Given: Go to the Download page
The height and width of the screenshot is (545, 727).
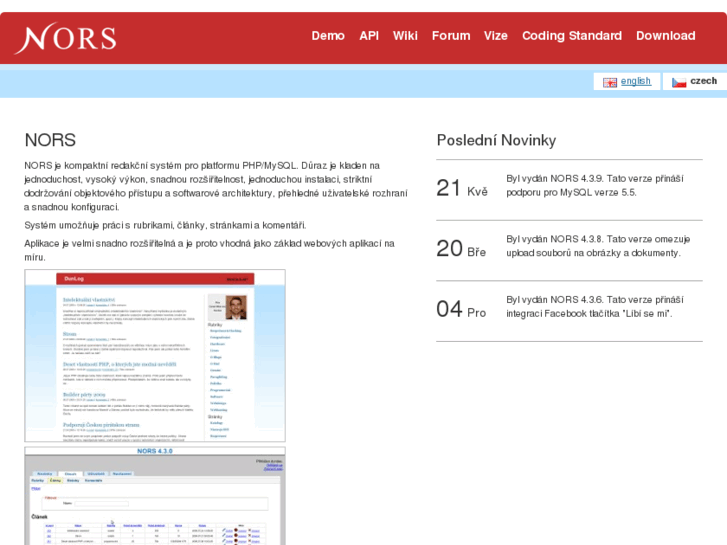Looking at the screenshot, I should tap(666, 36).
